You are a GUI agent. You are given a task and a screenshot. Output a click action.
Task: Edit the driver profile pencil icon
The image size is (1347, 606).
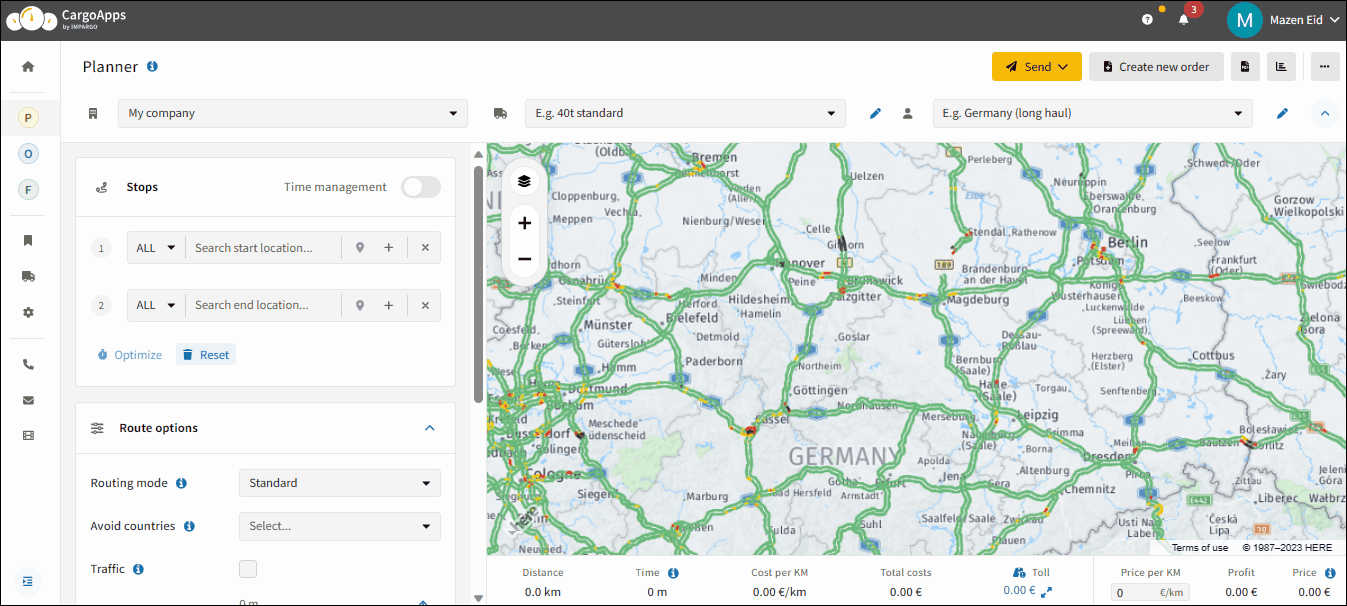[x=1282, y=113]
